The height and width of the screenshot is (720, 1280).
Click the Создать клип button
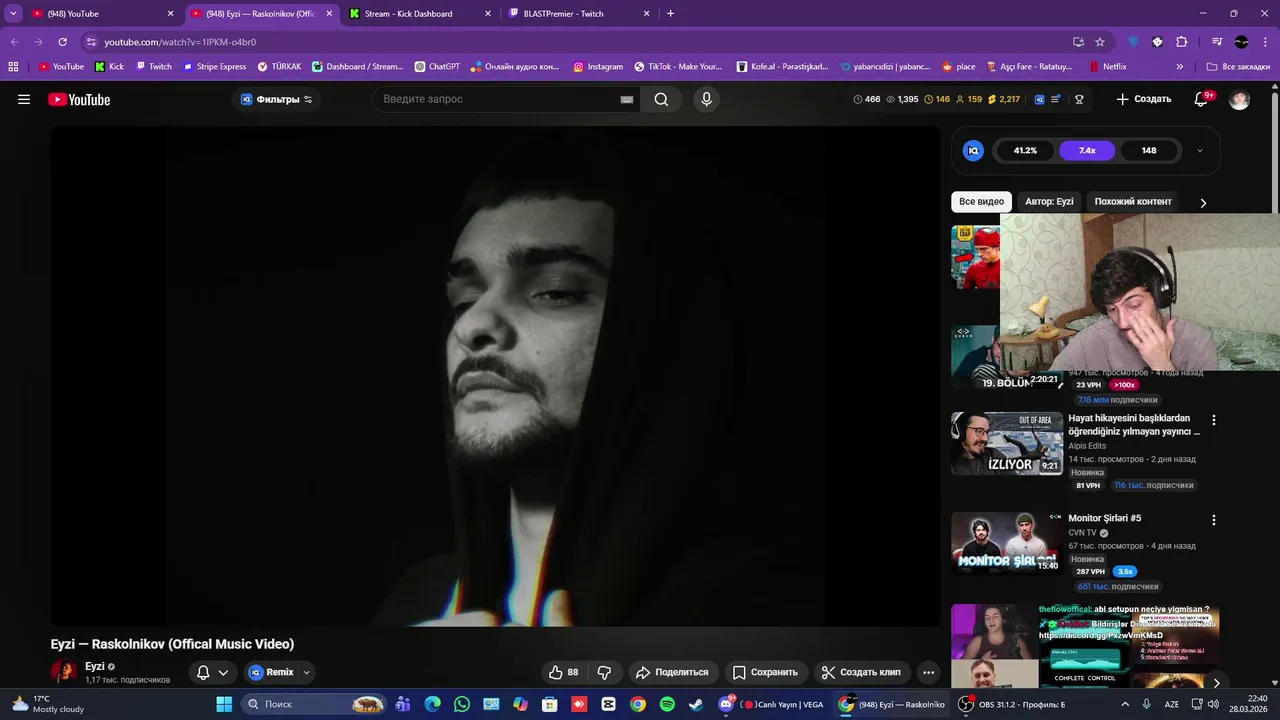pyautogui.click(x=862, y=672)
